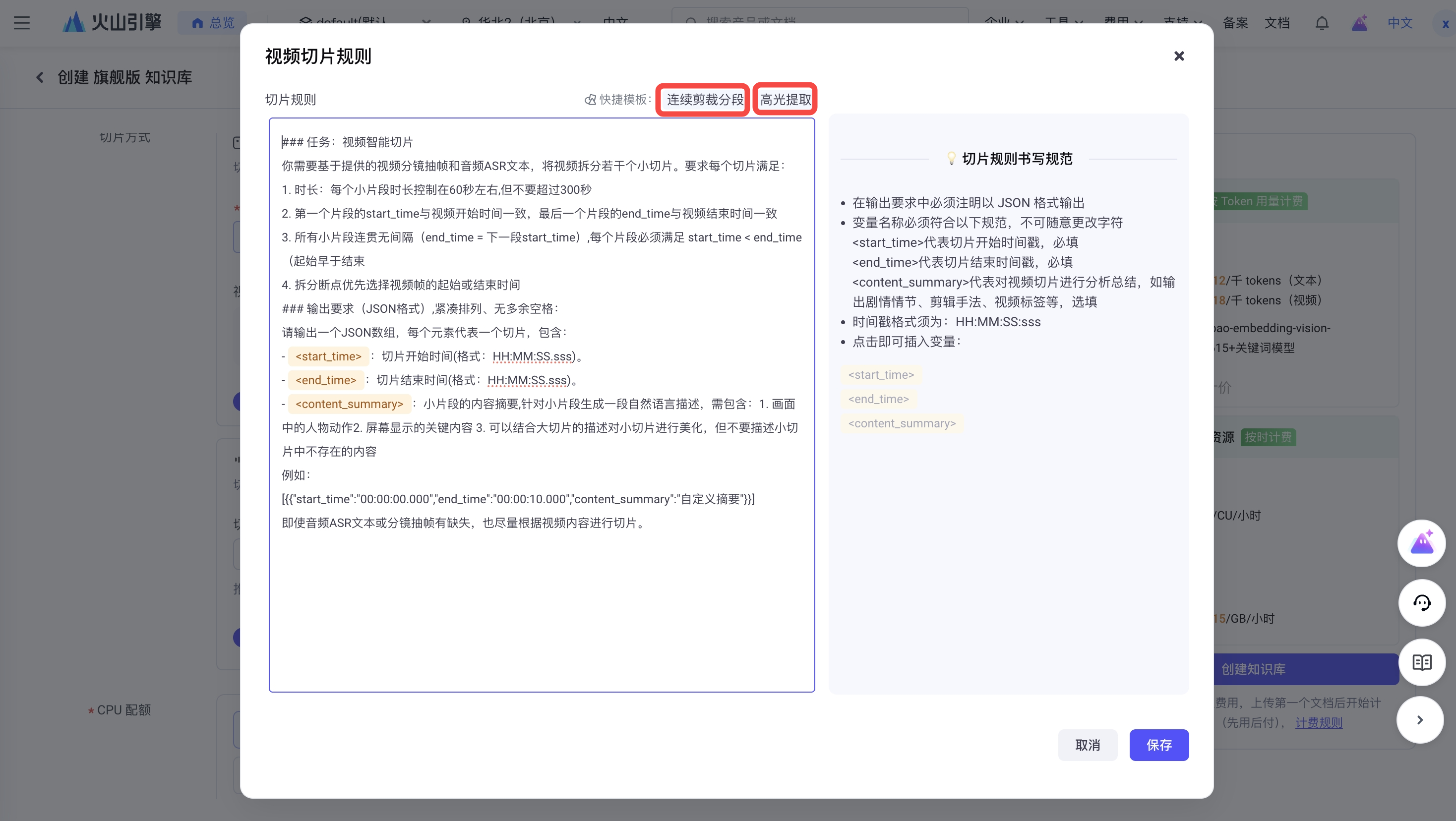Close the 视频切片规则 dialog

click(1178, 56)
